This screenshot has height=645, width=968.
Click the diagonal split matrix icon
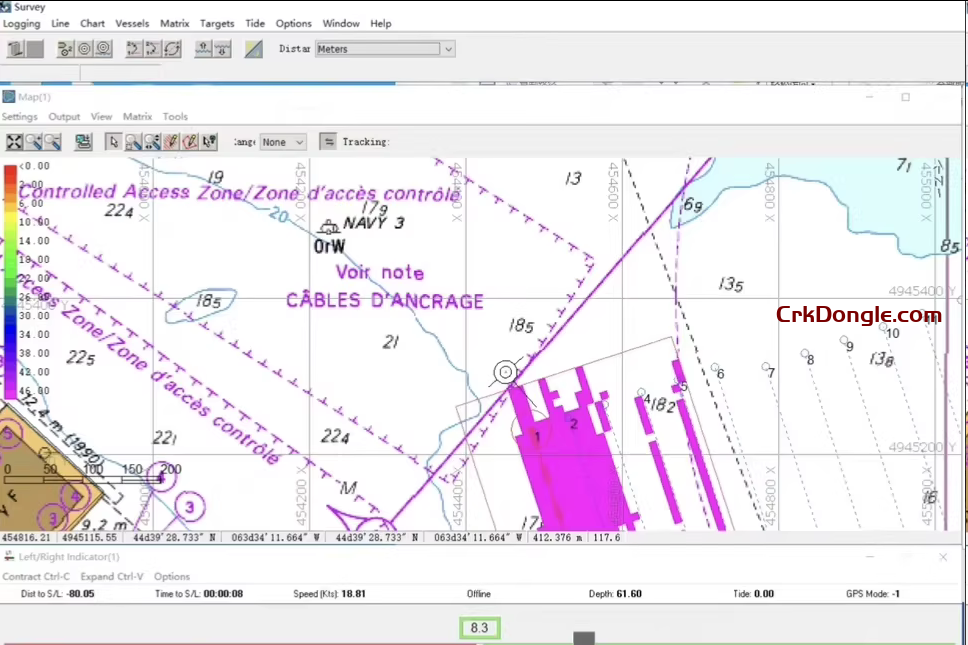254,49
